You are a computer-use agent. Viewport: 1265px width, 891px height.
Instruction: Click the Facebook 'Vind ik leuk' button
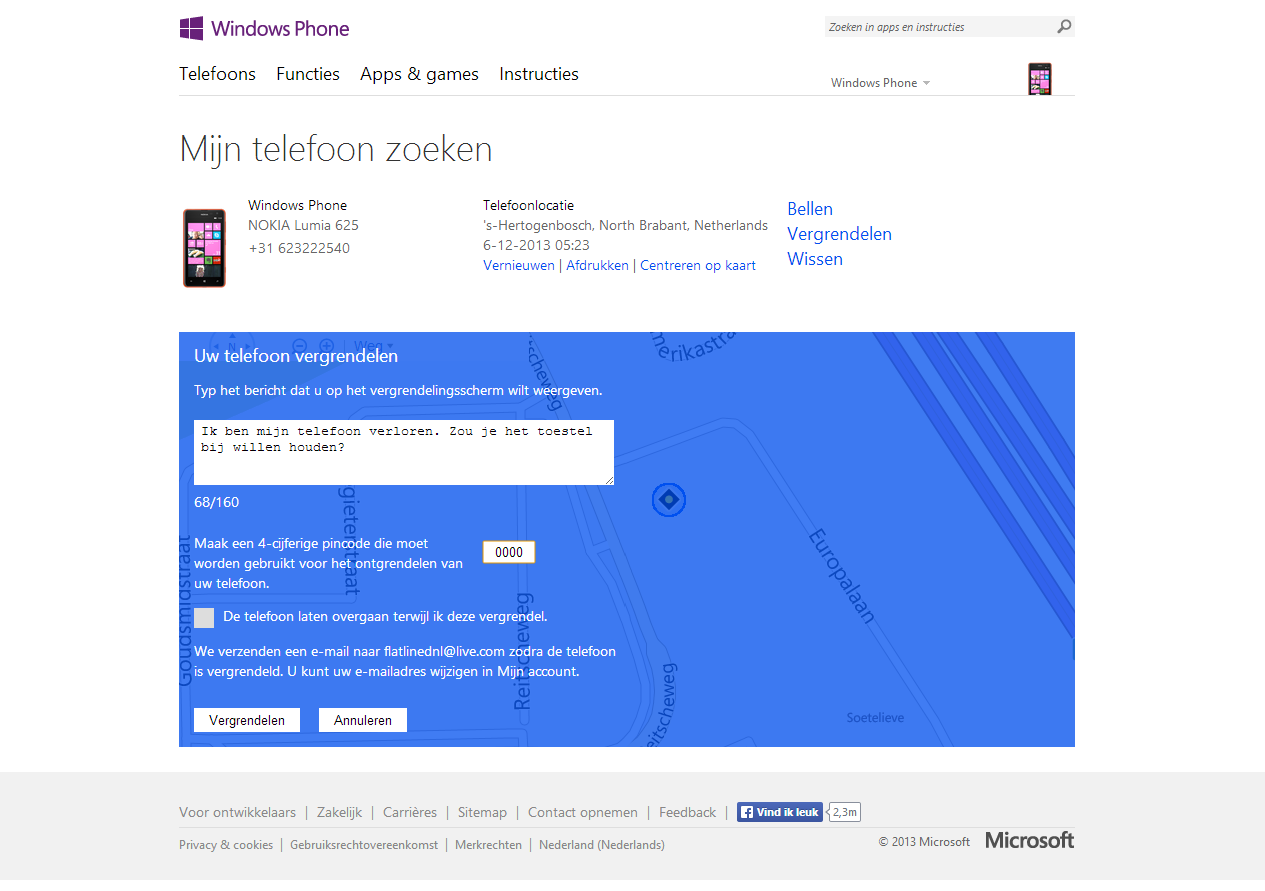click(x=779, y=812)
